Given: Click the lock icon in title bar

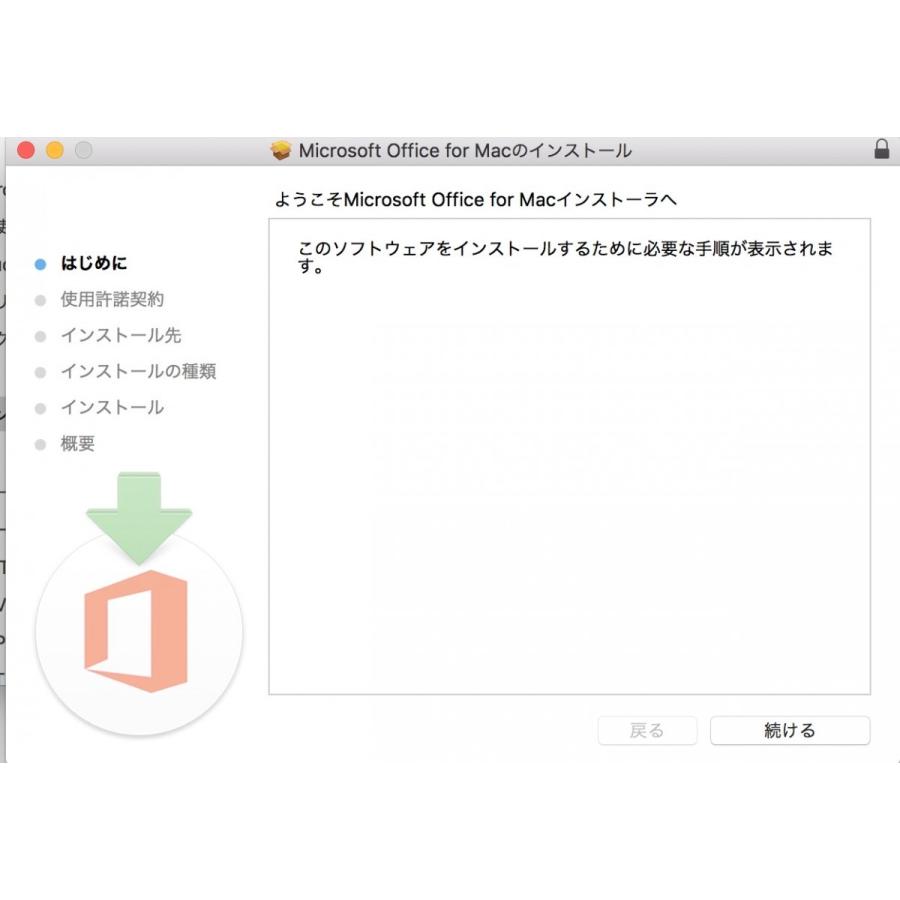Looking at the screenshot, I should 882,149.
